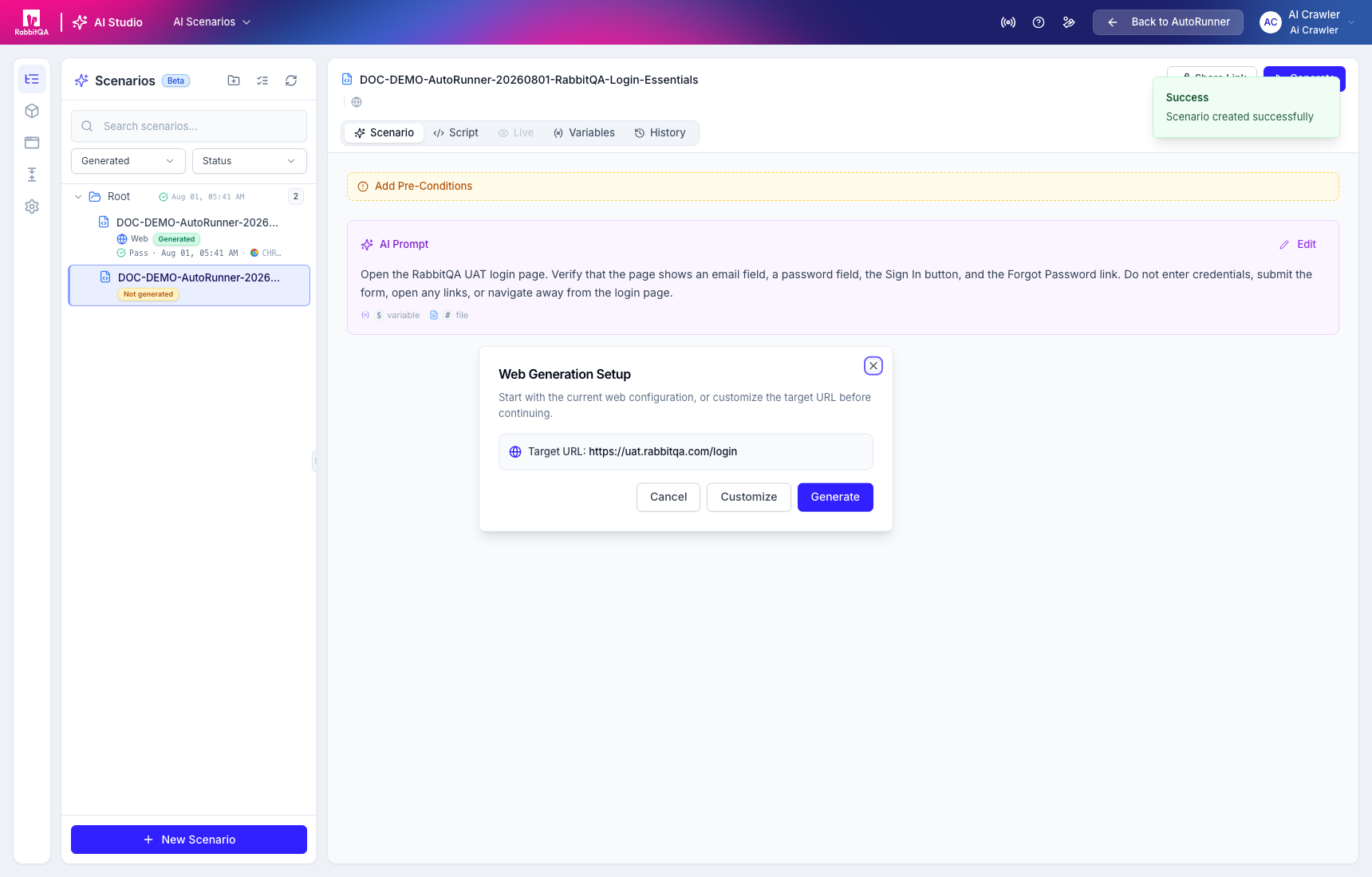Viewport: 1372px width, 877px height.
Task: Select the Not generated DOC-DEMO scenario
Action: [x=189, y=285]
